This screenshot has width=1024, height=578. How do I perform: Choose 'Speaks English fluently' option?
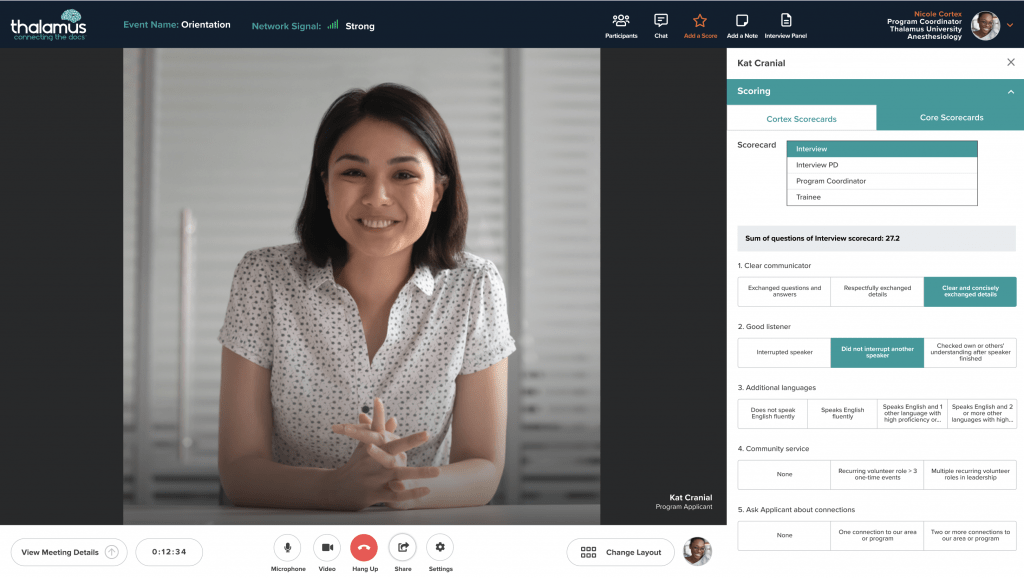tap(842, 413)
